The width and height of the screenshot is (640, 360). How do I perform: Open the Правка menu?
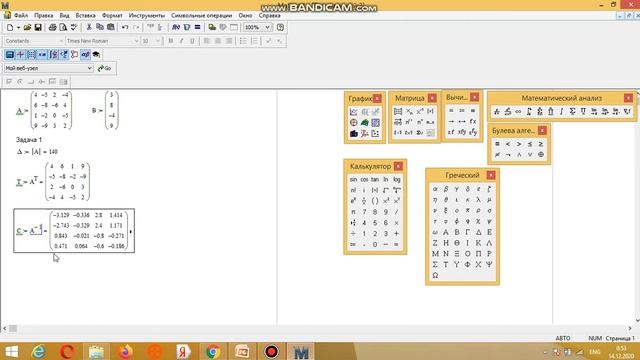coord(44,16)
